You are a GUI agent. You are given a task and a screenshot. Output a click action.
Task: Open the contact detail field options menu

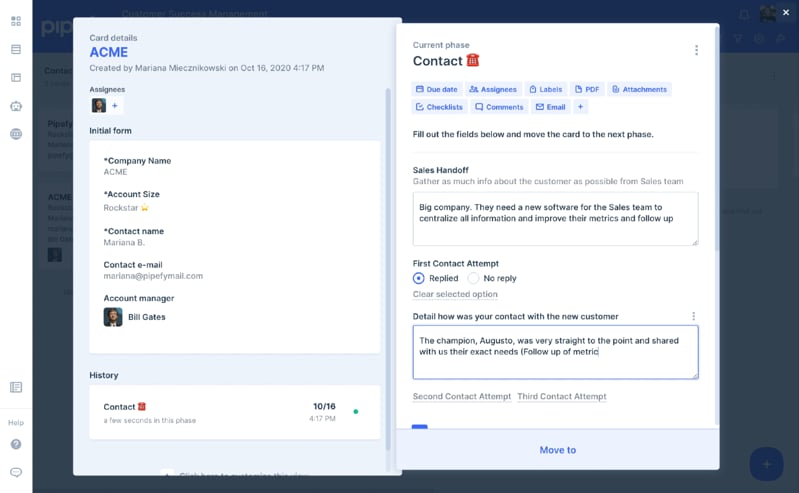693,317
